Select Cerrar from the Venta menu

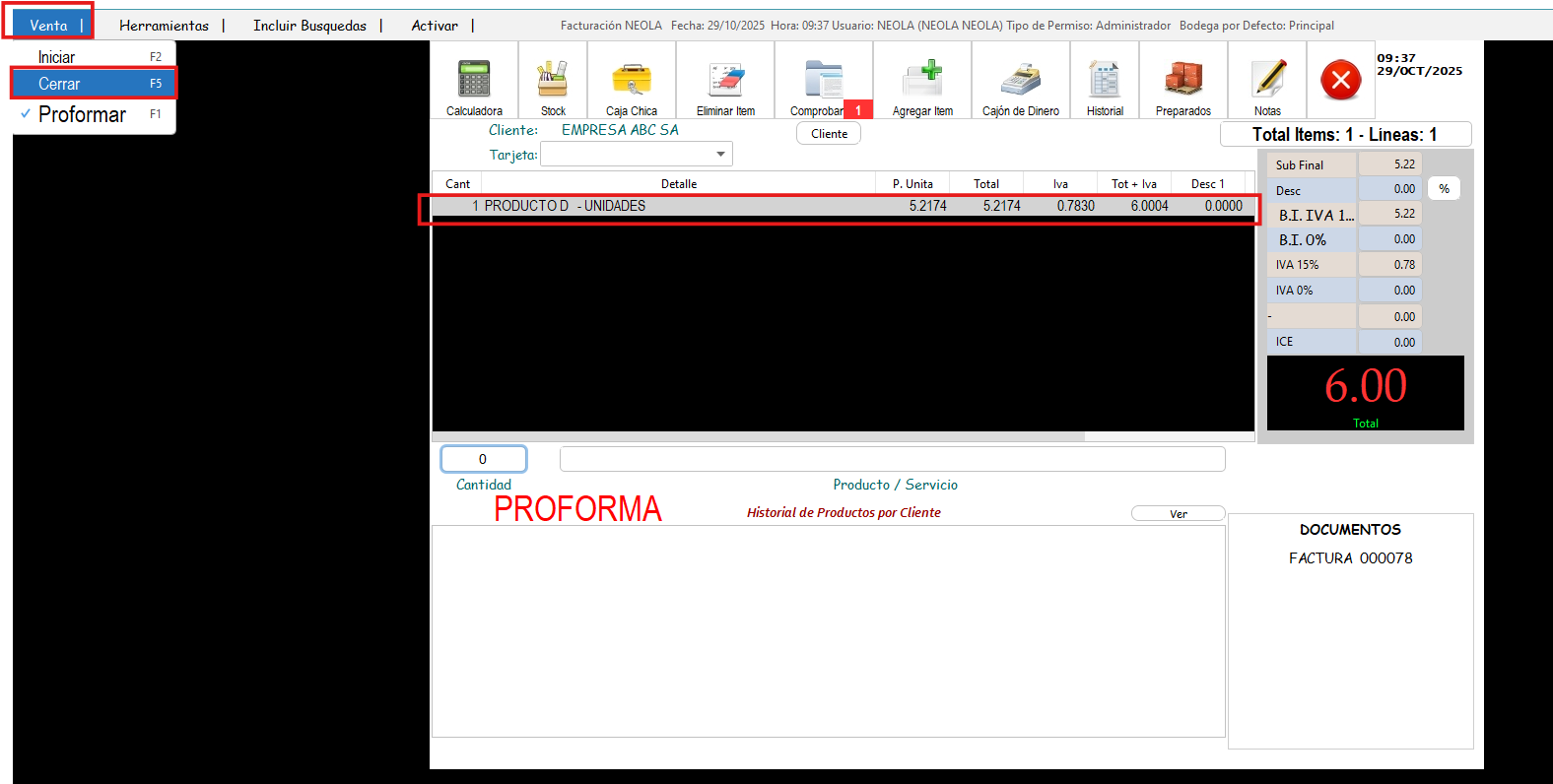(59, 85)
